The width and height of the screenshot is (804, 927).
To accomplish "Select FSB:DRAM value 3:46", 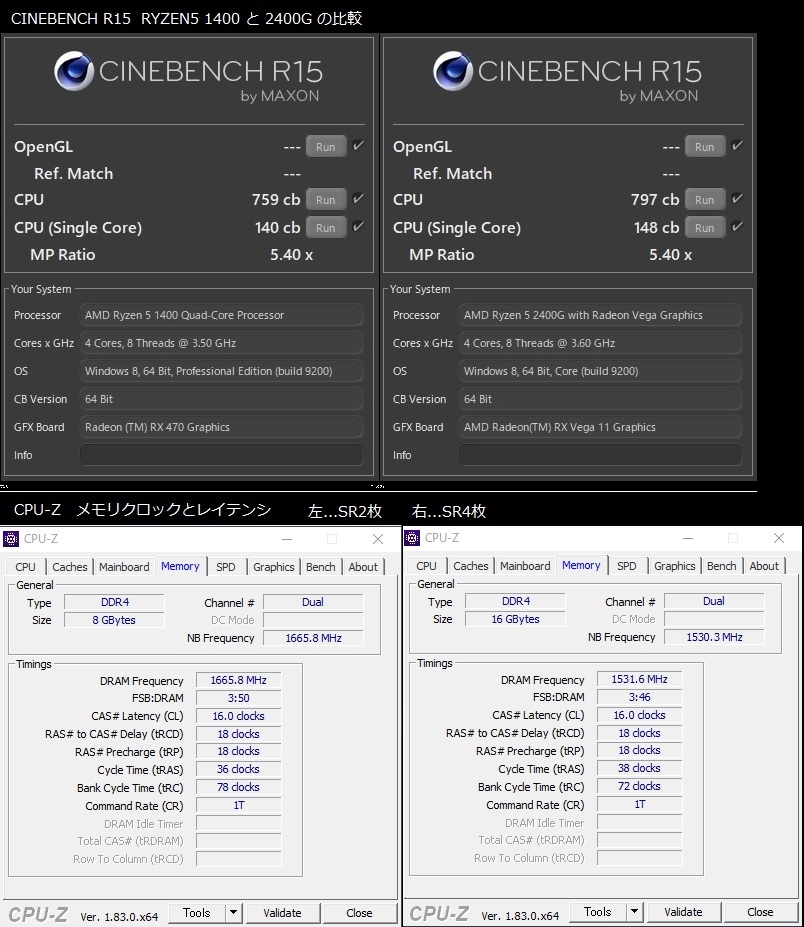I will click(639, 697).
